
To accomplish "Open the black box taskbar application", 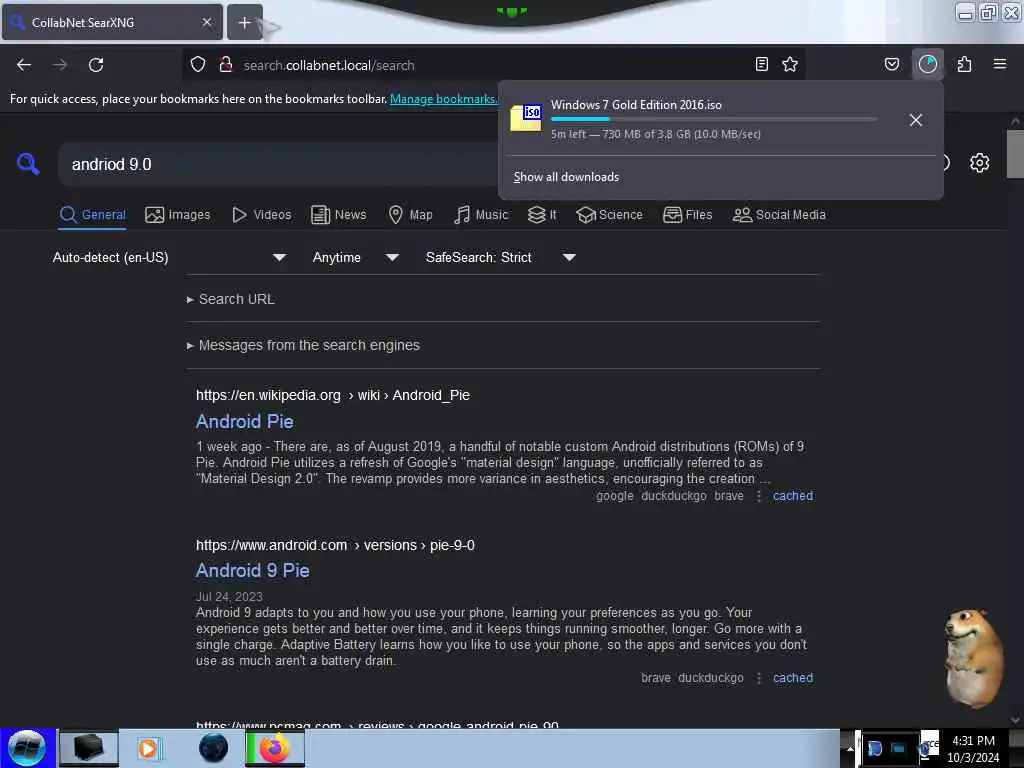I will tap(89, 748).
